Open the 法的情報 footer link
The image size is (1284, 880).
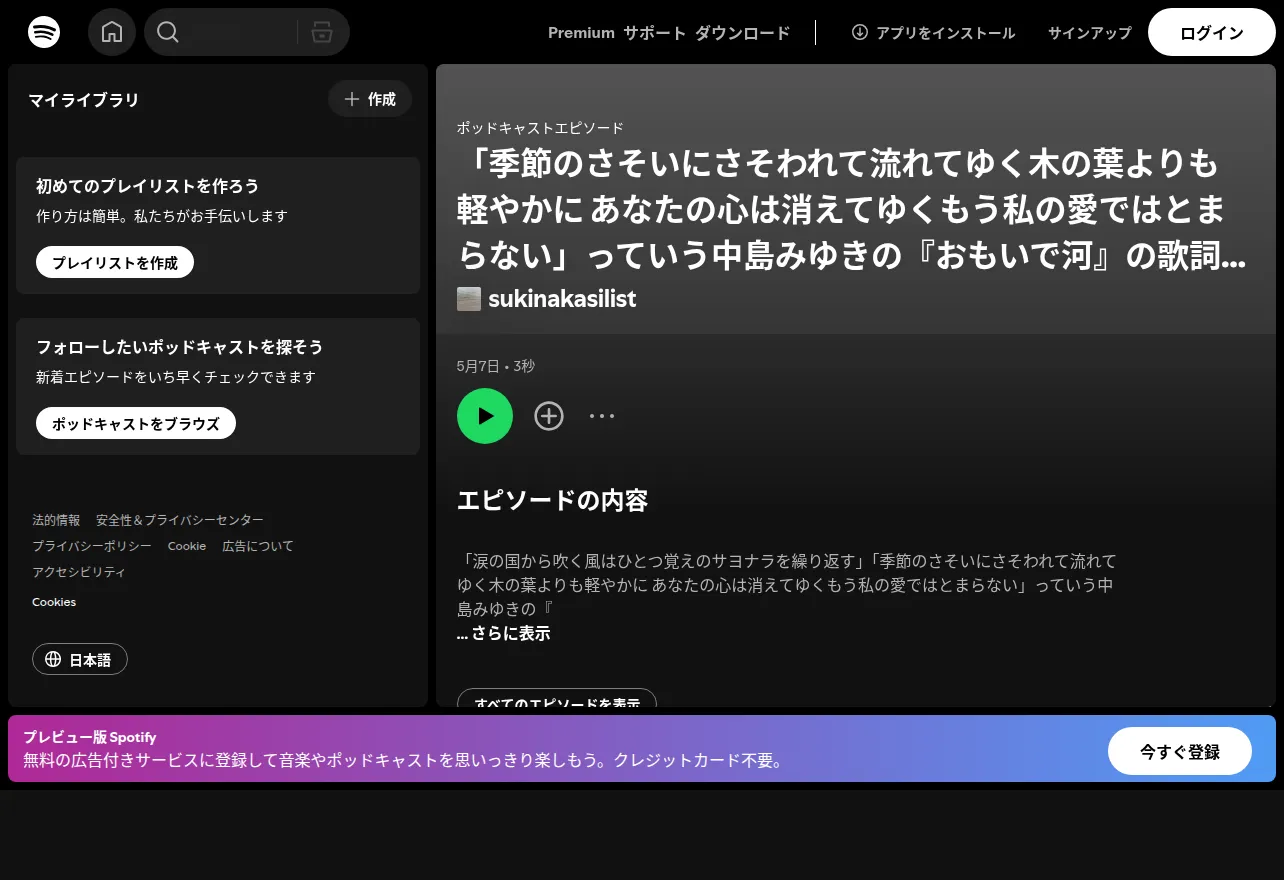(x=56, y=520)
